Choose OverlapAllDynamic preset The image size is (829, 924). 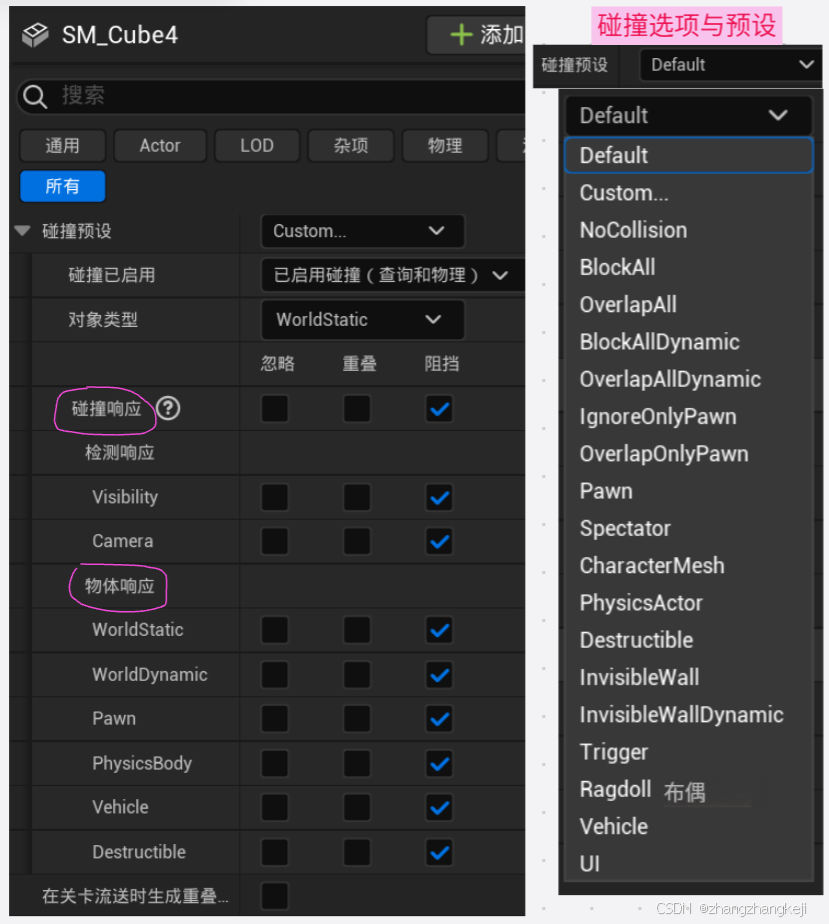pos(689,379)
